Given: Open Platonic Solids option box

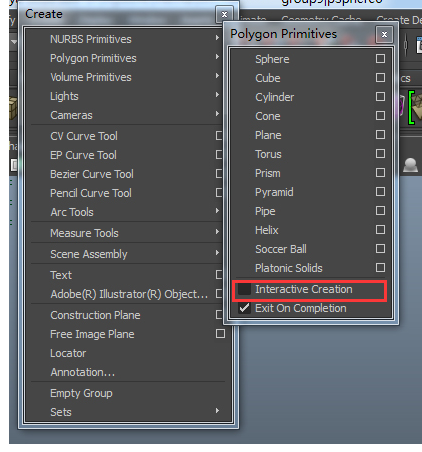Looking at the screenshot, I should (x=380, y=268).
